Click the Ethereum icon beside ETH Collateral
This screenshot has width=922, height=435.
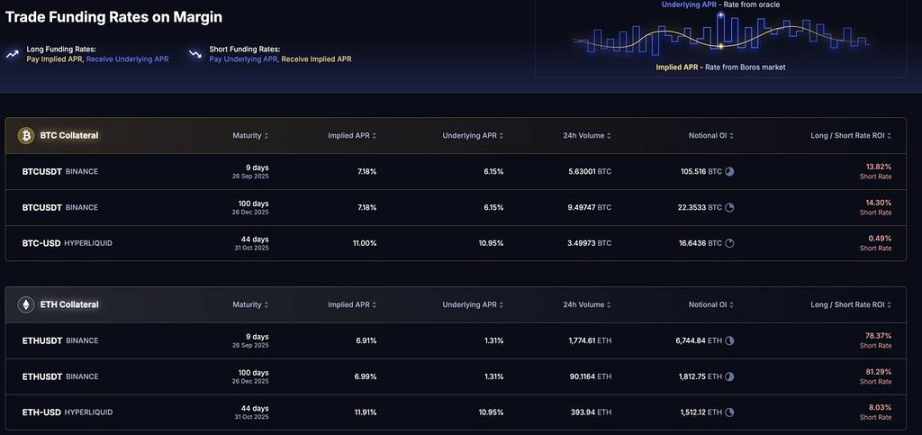[x=26, y=304]
